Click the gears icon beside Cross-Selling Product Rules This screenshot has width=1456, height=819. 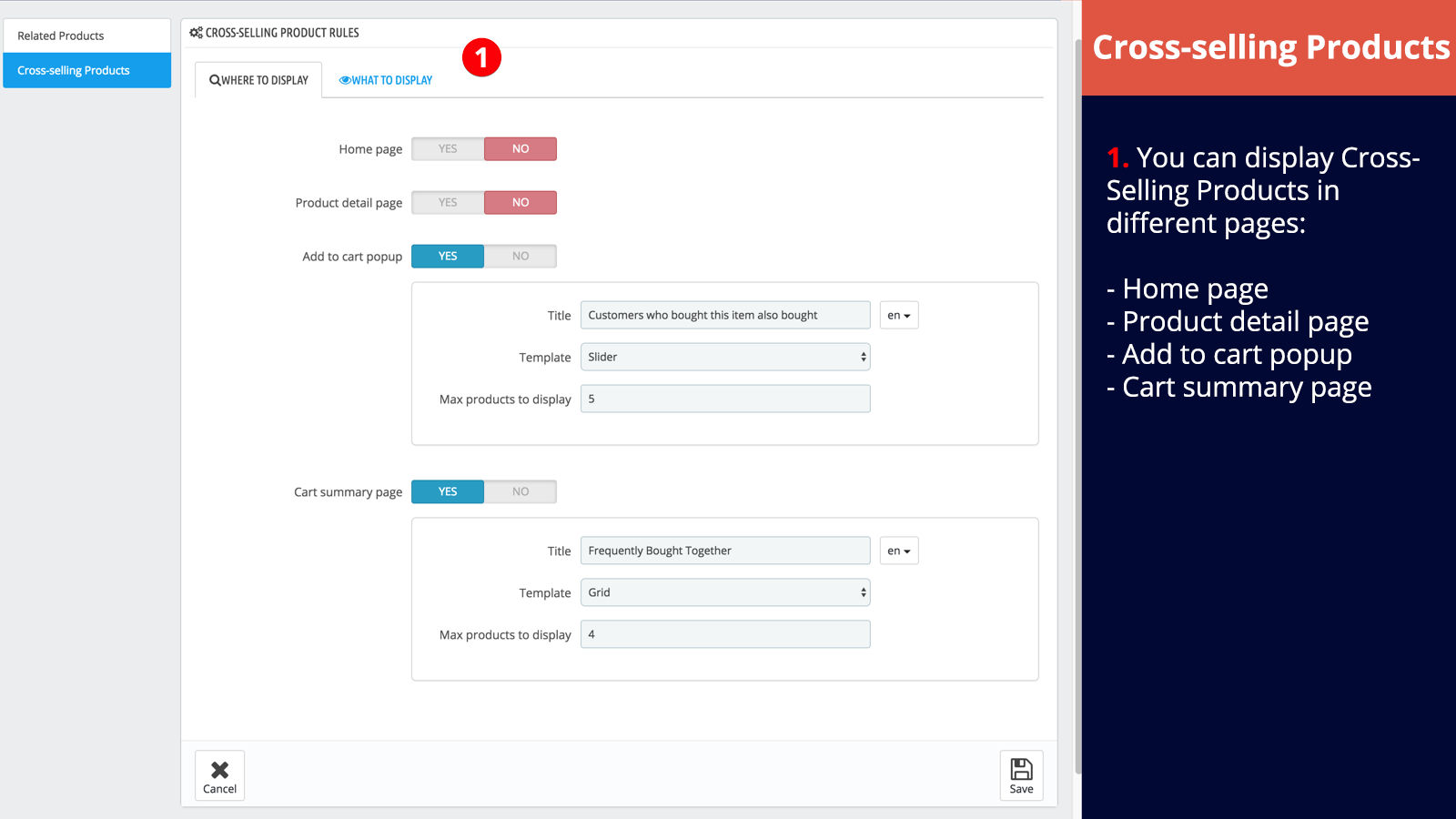coord(196,33)
